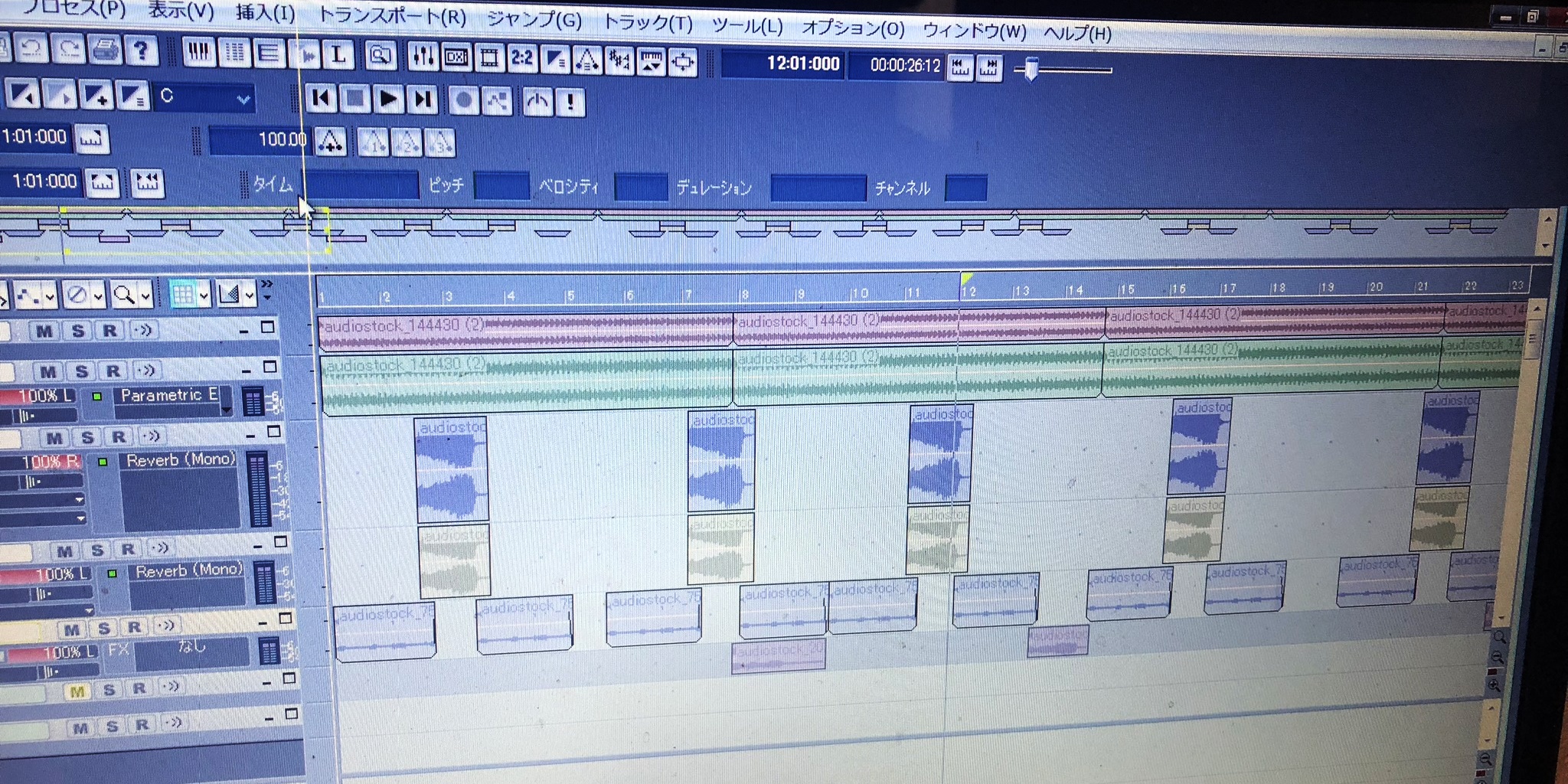
Task: Unmute the track with yellow M button
Action: coord(77,691)
